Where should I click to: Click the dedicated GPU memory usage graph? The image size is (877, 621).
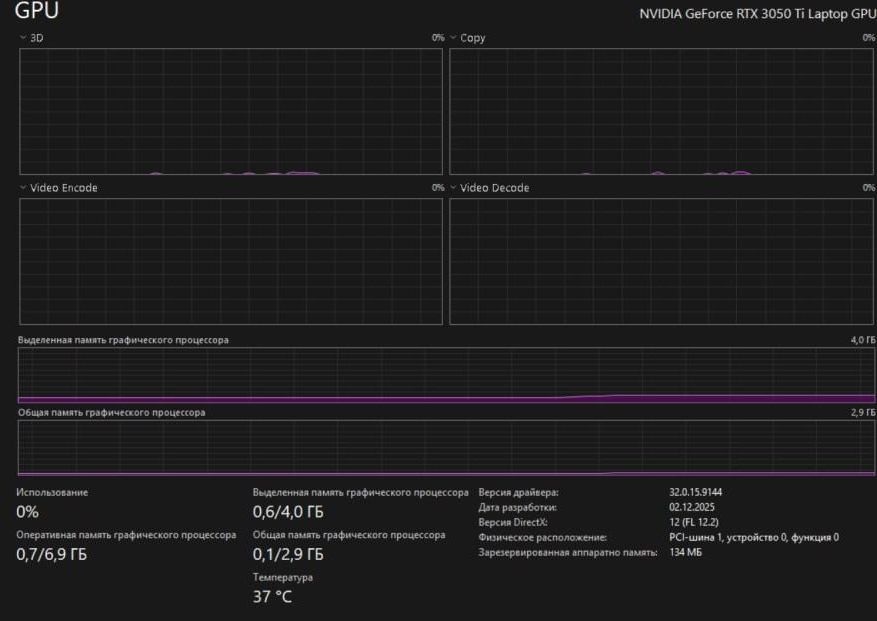tap(446, 375)
